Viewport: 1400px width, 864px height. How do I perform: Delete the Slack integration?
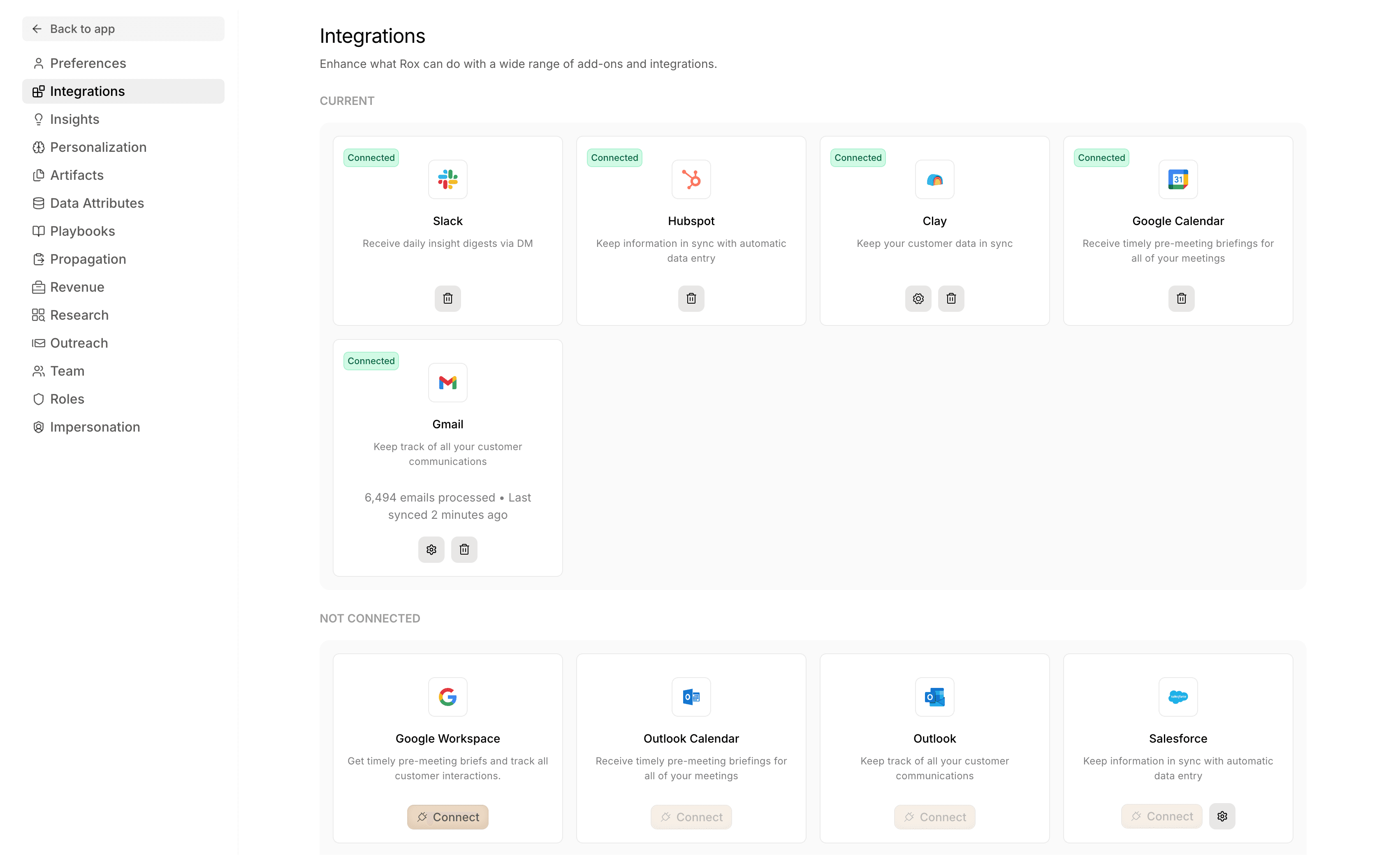[x=447, y=298]
